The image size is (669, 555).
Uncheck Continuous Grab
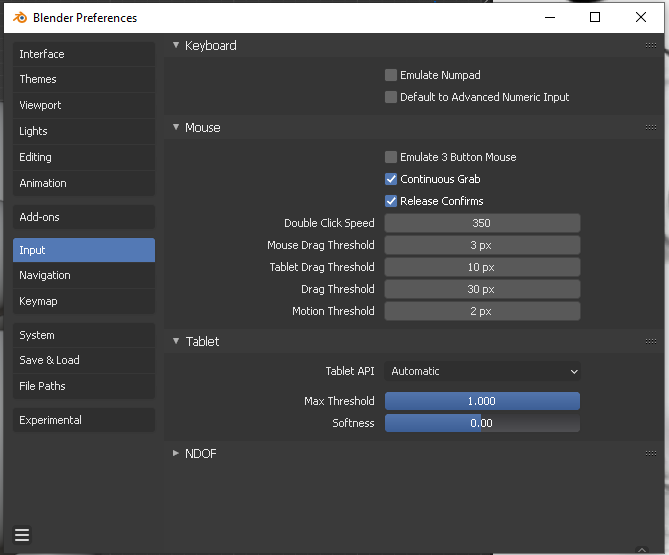[391, 179]
